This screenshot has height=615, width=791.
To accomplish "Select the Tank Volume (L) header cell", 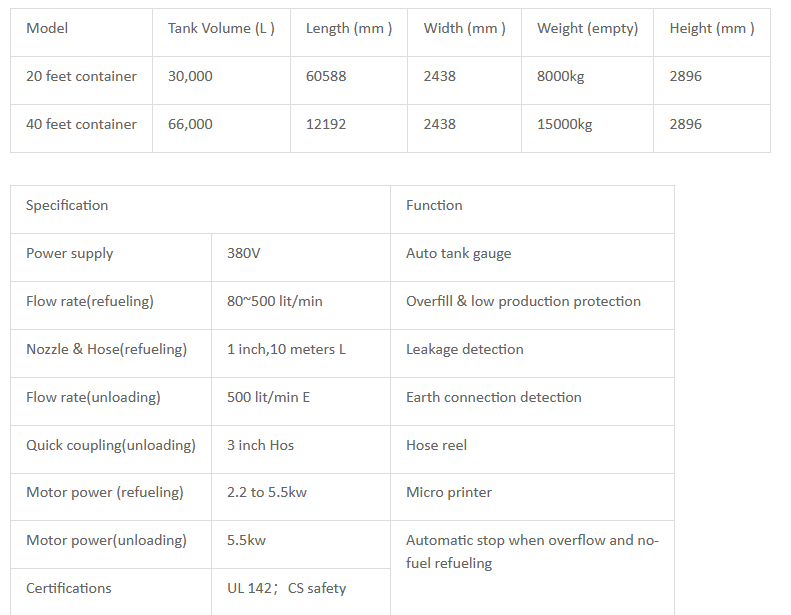I will [x=221, y=28].
